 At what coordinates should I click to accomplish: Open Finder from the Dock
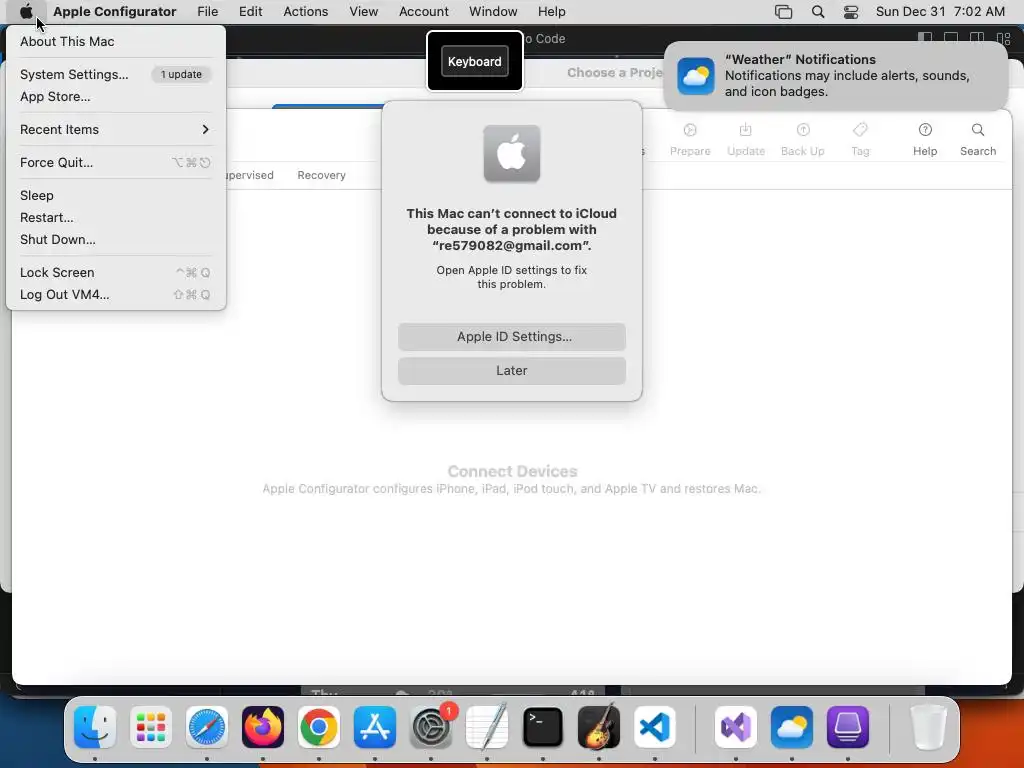pyautogui.click(x=95, y=727)
